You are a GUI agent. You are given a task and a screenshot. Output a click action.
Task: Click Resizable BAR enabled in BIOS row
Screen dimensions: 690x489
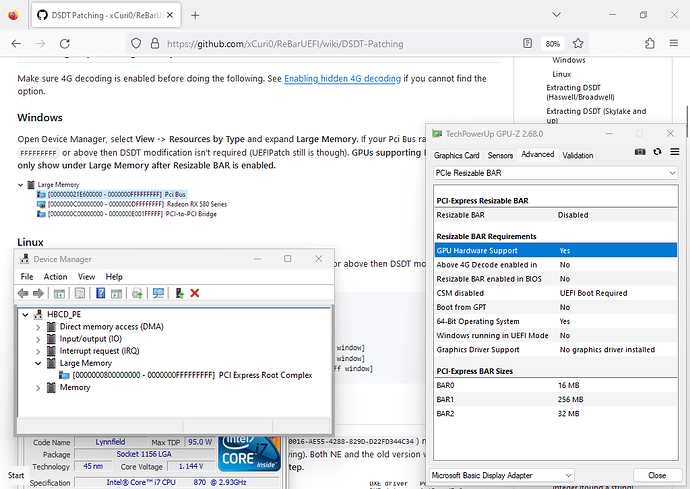point(555,279)
